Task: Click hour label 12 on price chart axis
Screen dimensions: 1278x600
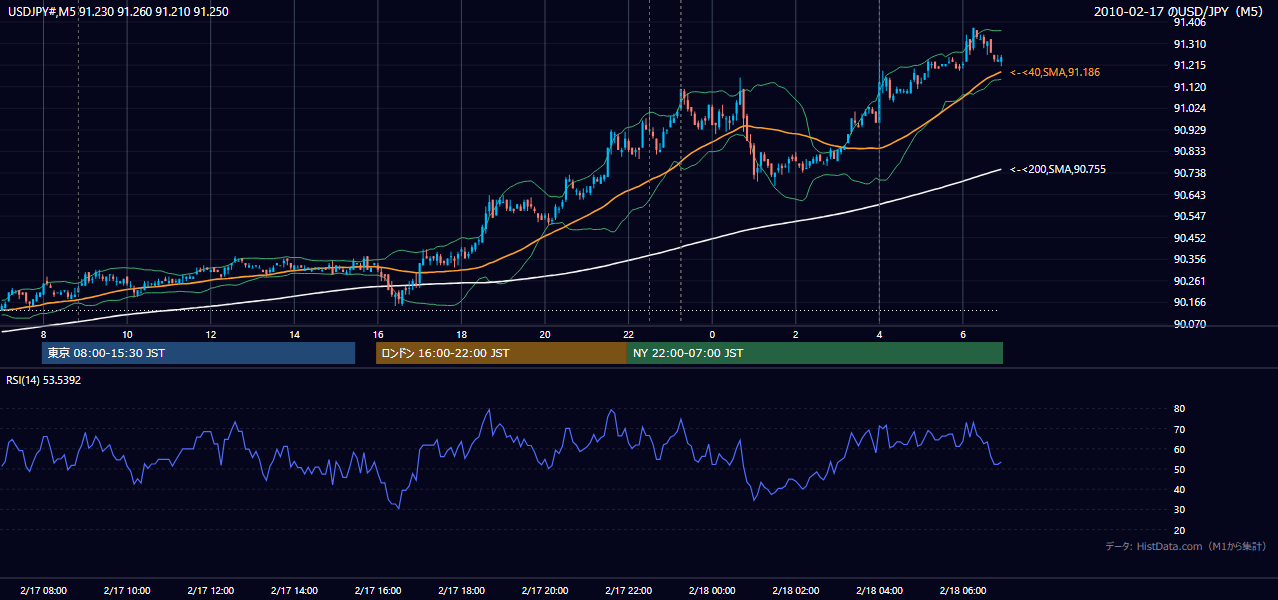Action: tap(211, 334)
